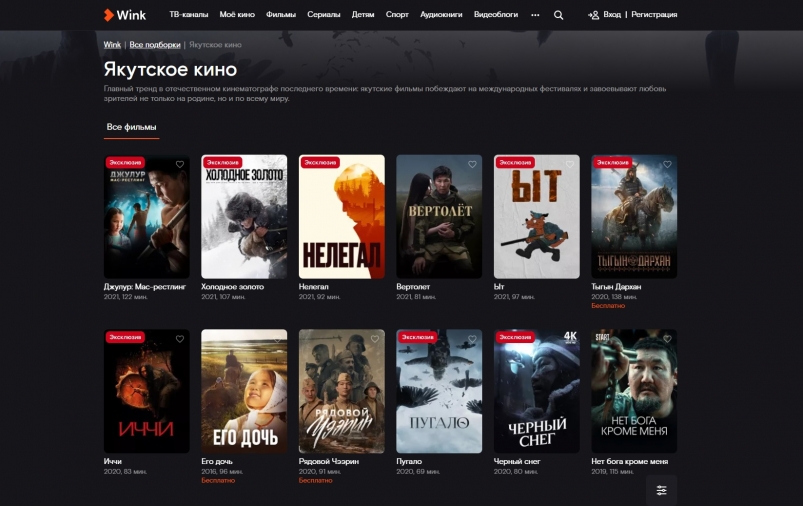Click Эксклюзив badge on Нелегал poster
Image resolution: width=803 pixels, height=506 pixels.
point(320,162)
